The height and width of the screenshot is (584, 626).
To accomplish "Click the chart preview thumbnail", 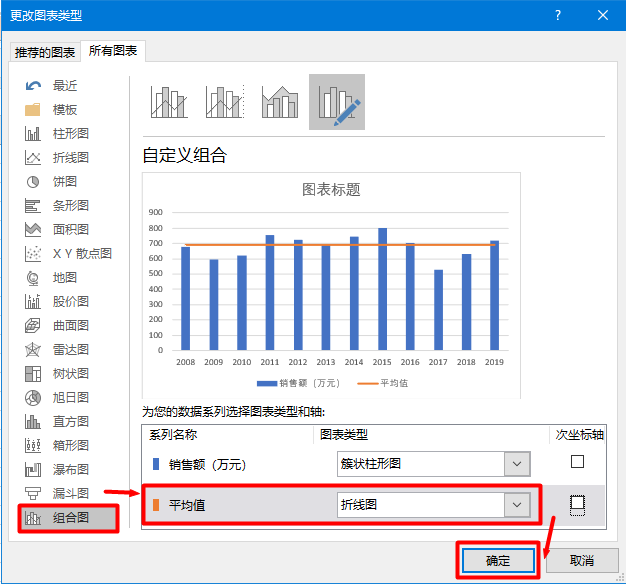I will (331, 285).
